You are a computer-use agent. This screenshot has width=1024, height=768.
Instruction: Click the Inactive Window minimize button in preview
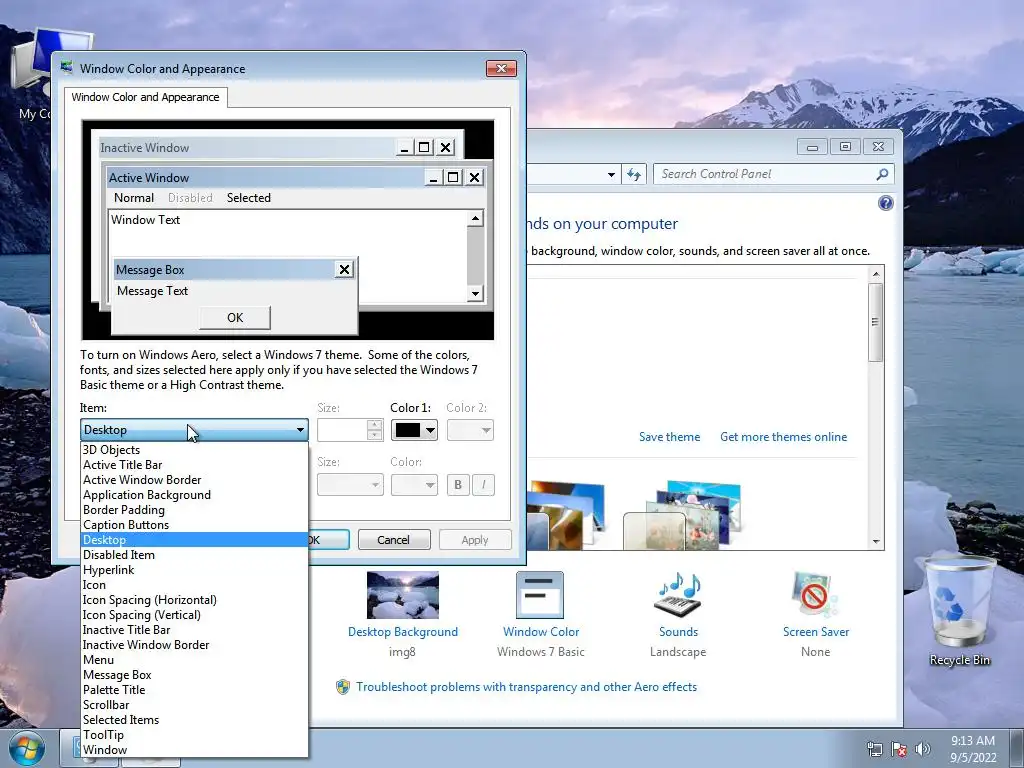pos(405,148)
